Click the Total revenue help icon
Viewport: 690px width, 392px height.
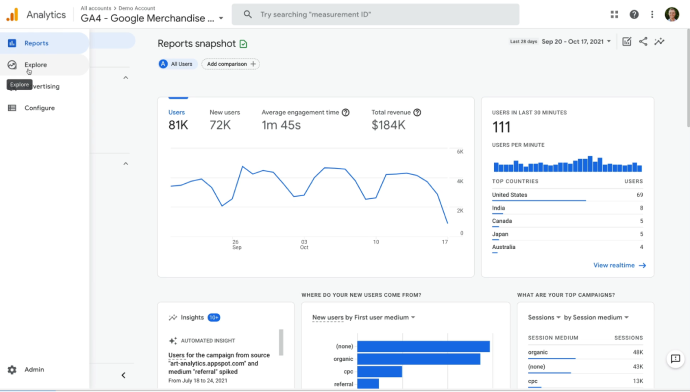pos(417,113)
